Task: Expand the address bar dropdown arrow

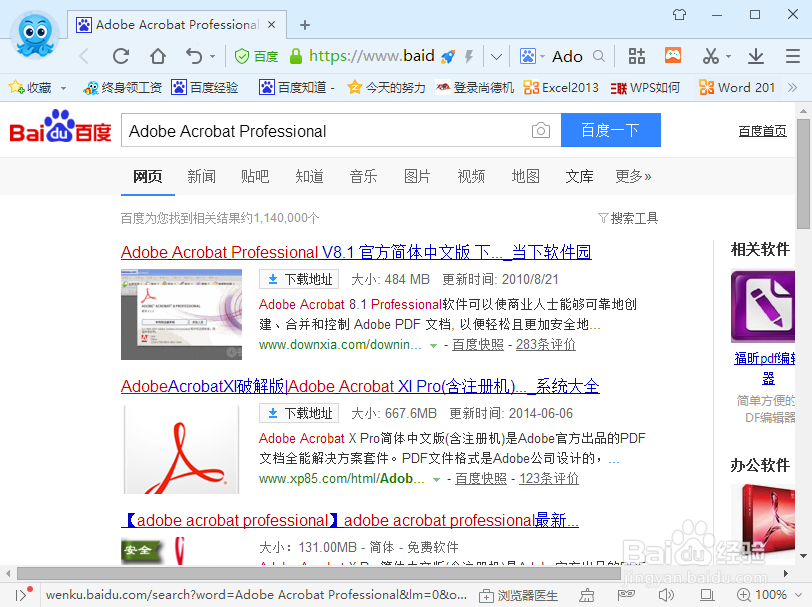Action: (x=496, y=56)
